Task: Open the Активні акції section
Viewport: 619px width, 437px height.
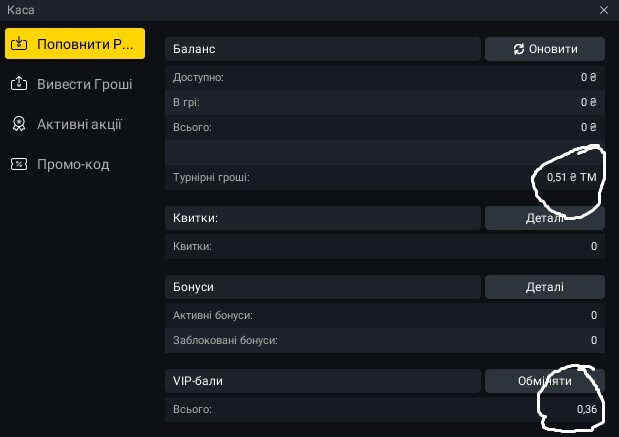Action: click(79, 124)
